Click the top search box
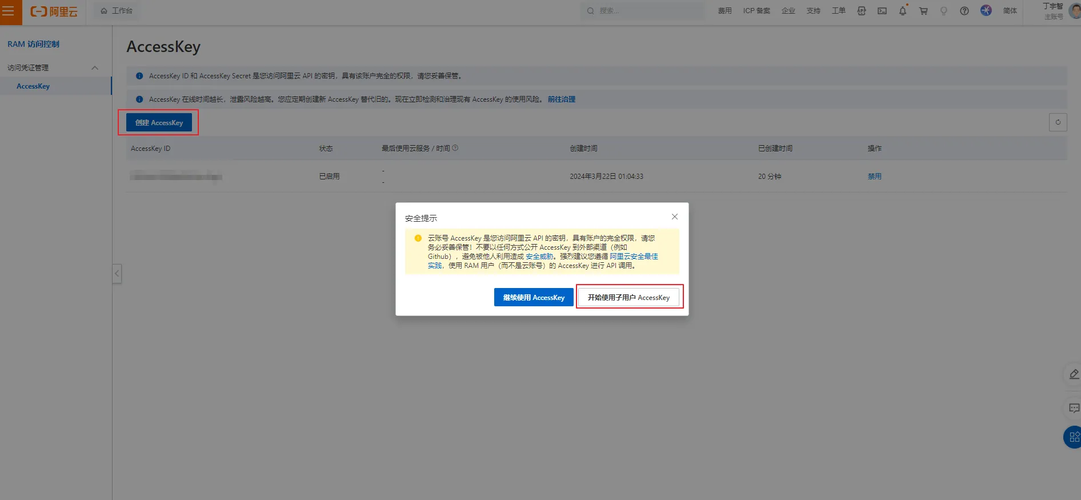The width and height of the screenshot is (1081, 500). point(642,11)
